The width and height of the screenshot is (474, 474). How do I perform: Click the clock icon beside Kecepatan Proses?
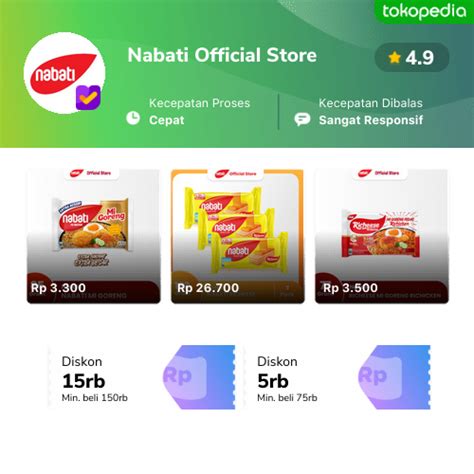[x=133, y=118]
